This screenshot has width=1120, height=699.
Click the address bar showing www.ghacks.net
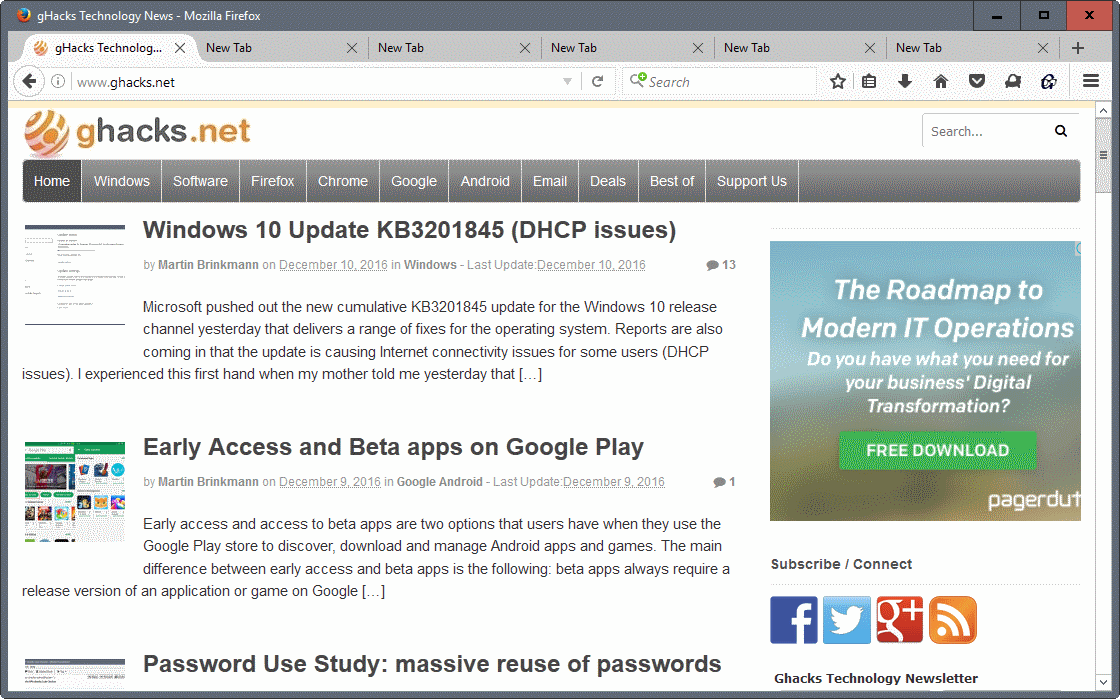click(x=314, y=81)
